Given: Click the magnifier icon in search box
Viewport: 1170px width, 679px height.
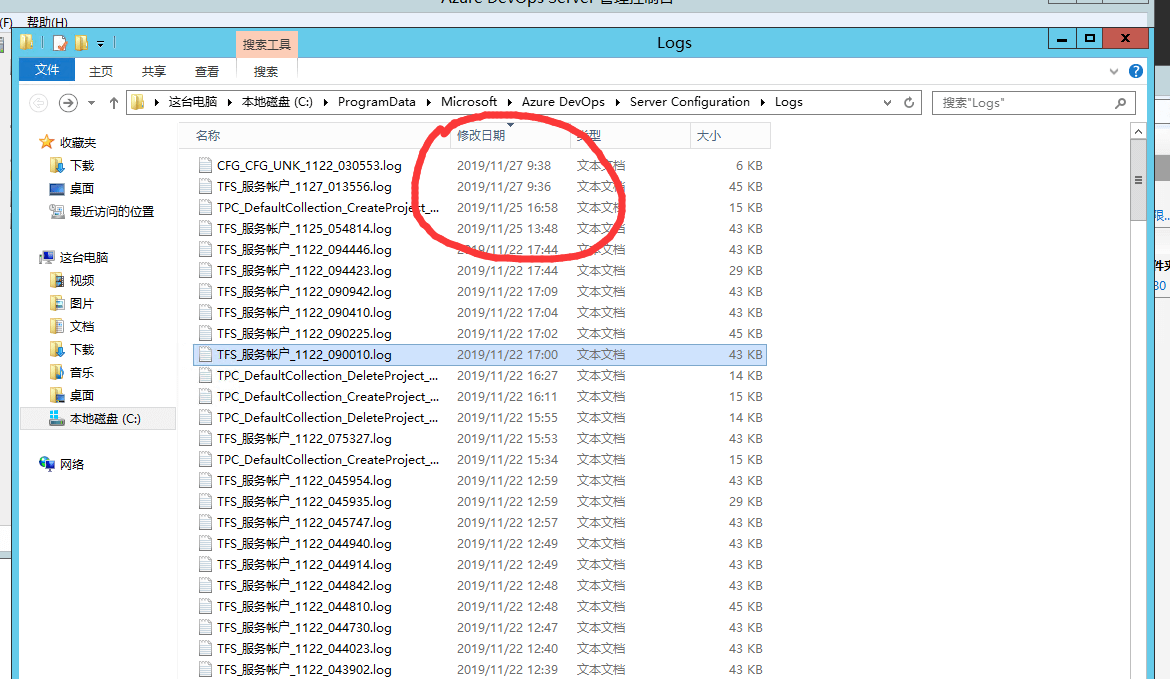Looking at the screenshot, I should tap(1121, 102).
